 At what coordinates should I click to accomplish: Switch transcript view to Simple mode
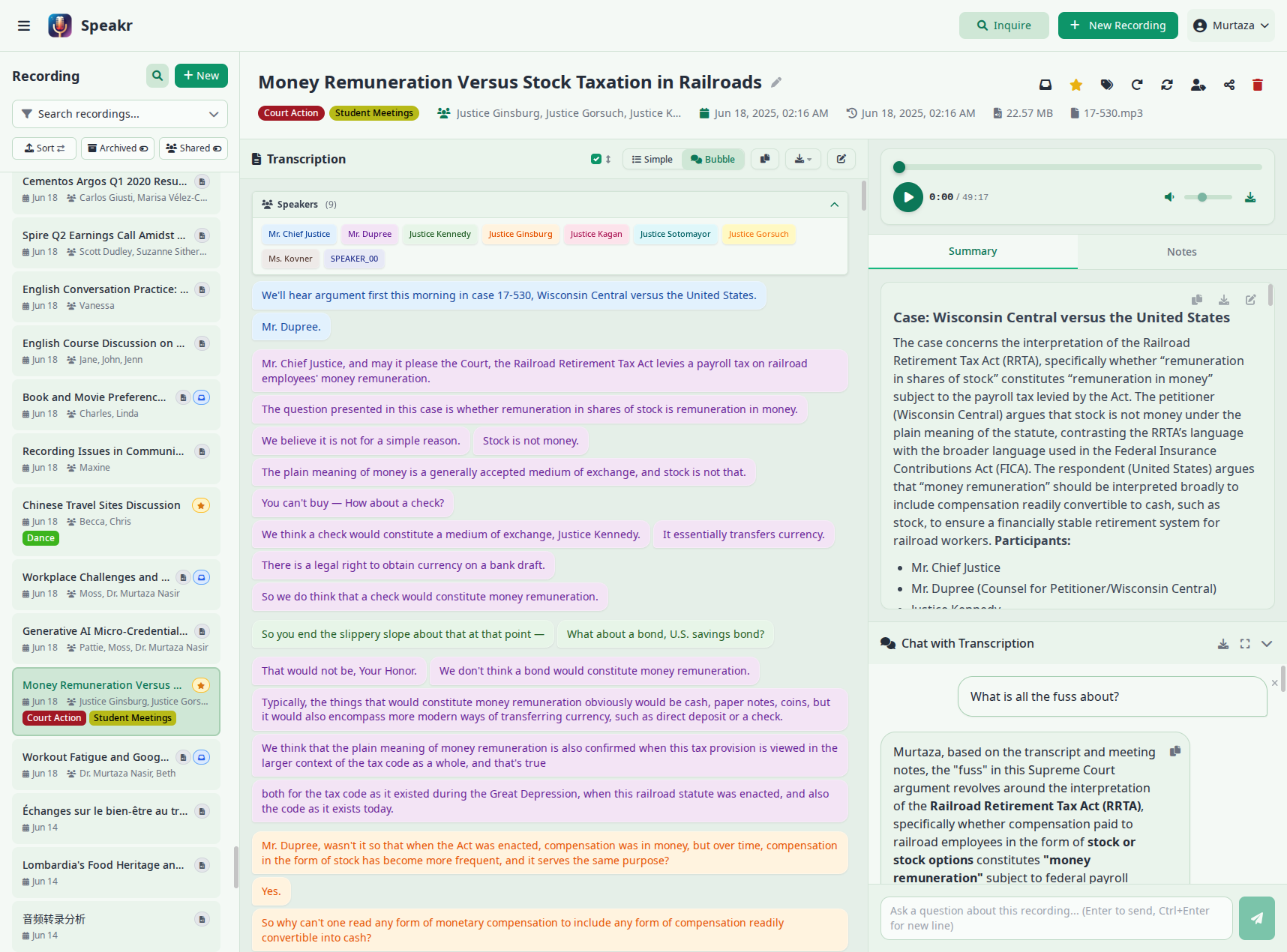(x=651, y=159)
